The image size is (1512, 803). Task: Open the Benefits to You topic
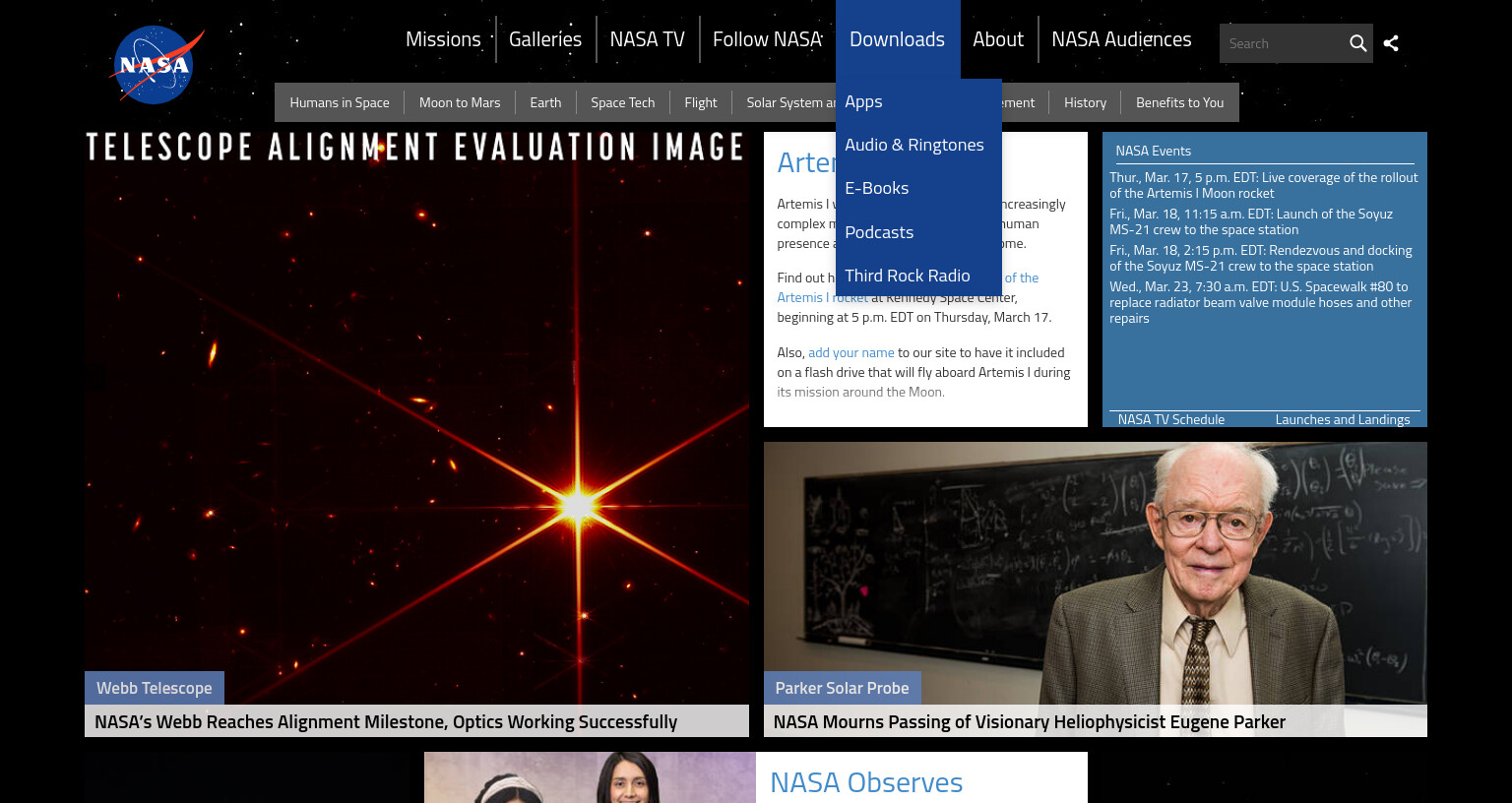tap(1179, 102)
